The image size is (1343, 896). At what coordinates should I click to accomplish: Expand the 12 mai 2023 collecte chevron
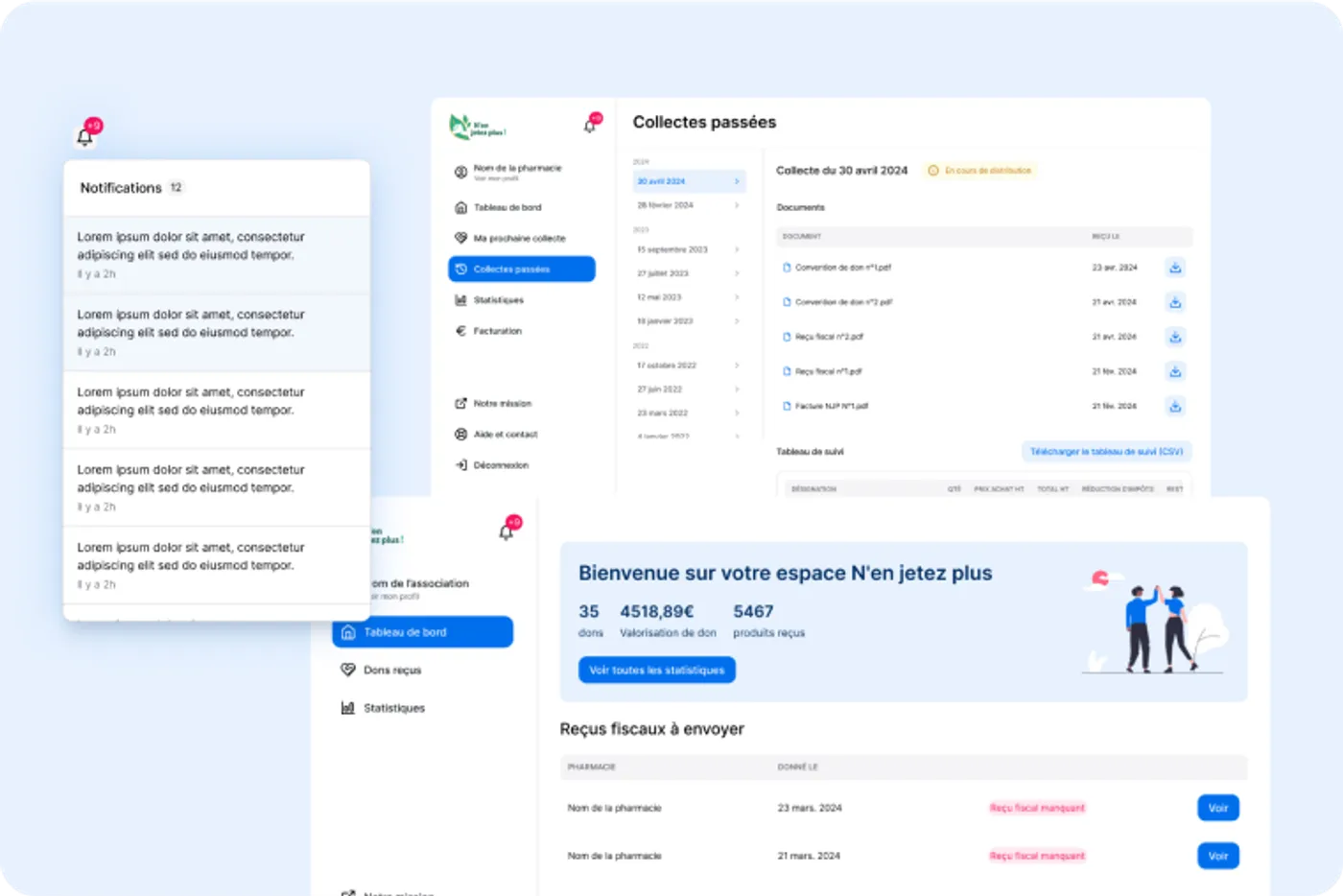(737, 297)
